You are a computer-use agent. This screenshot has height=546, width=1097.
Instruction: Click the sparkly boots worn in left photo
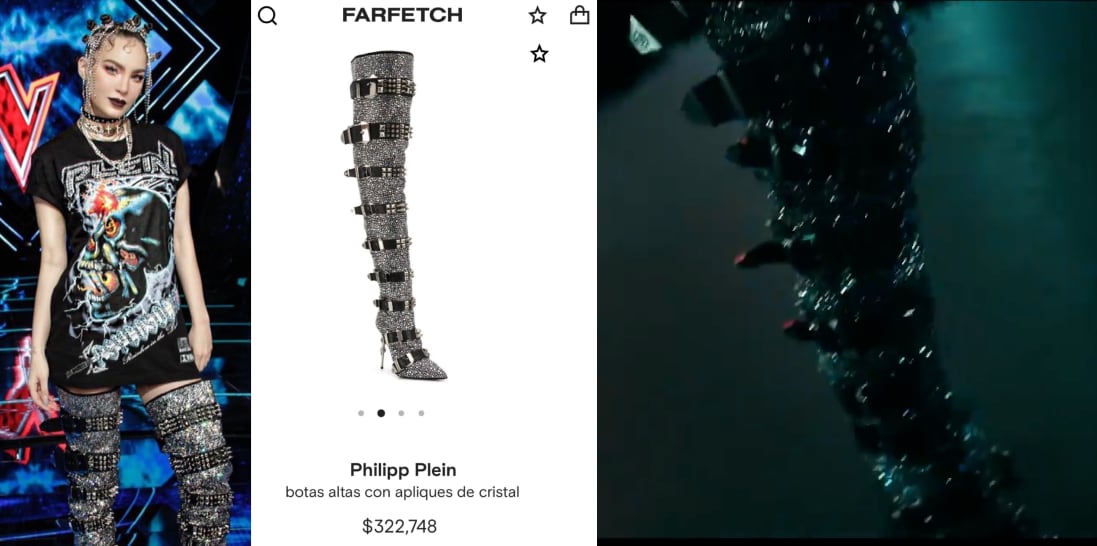[145, 463]
